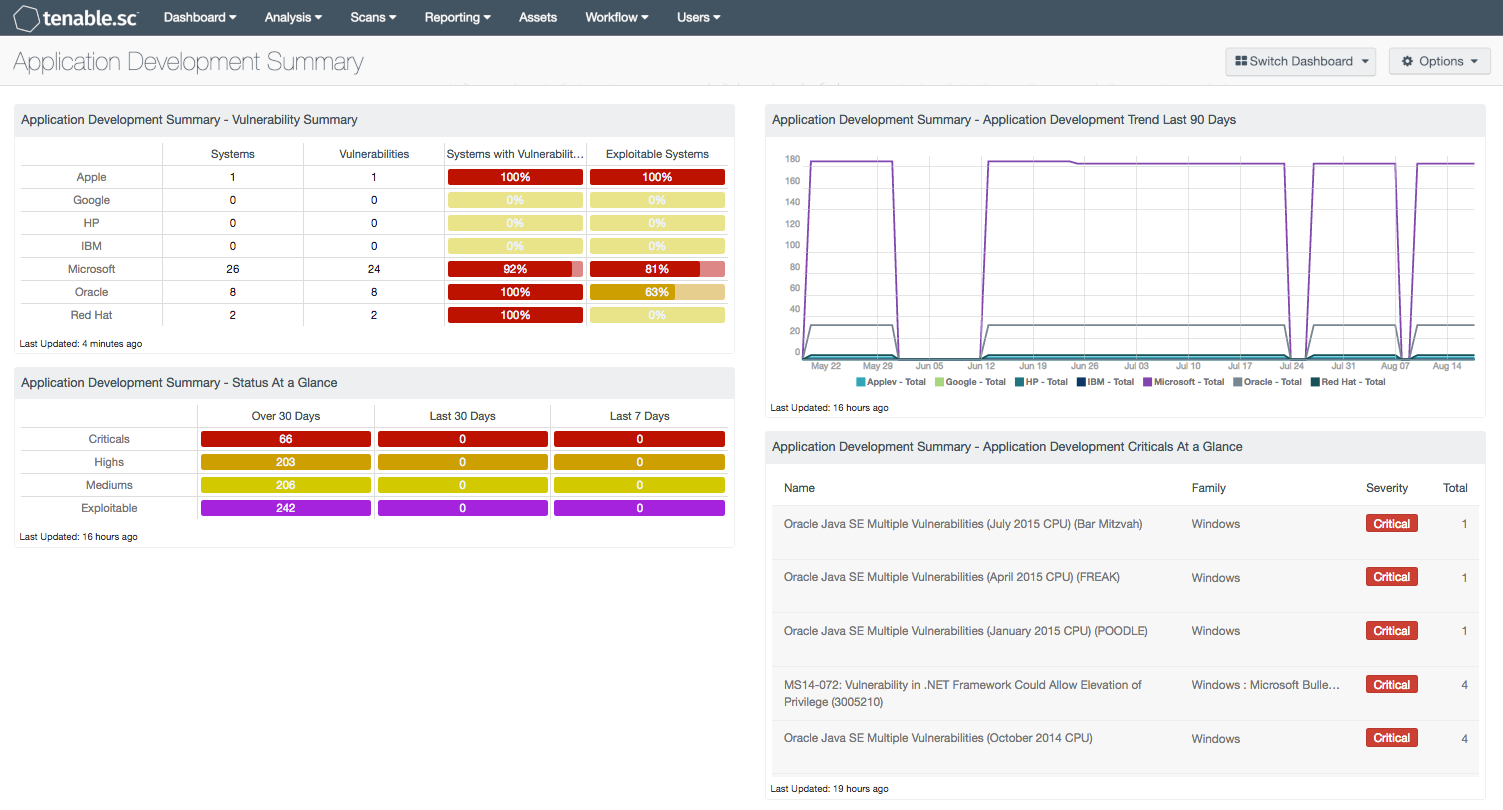Click Critical badge in MS14-072 row
This screenshot has height=810, width=1503.
(1391, 685)
